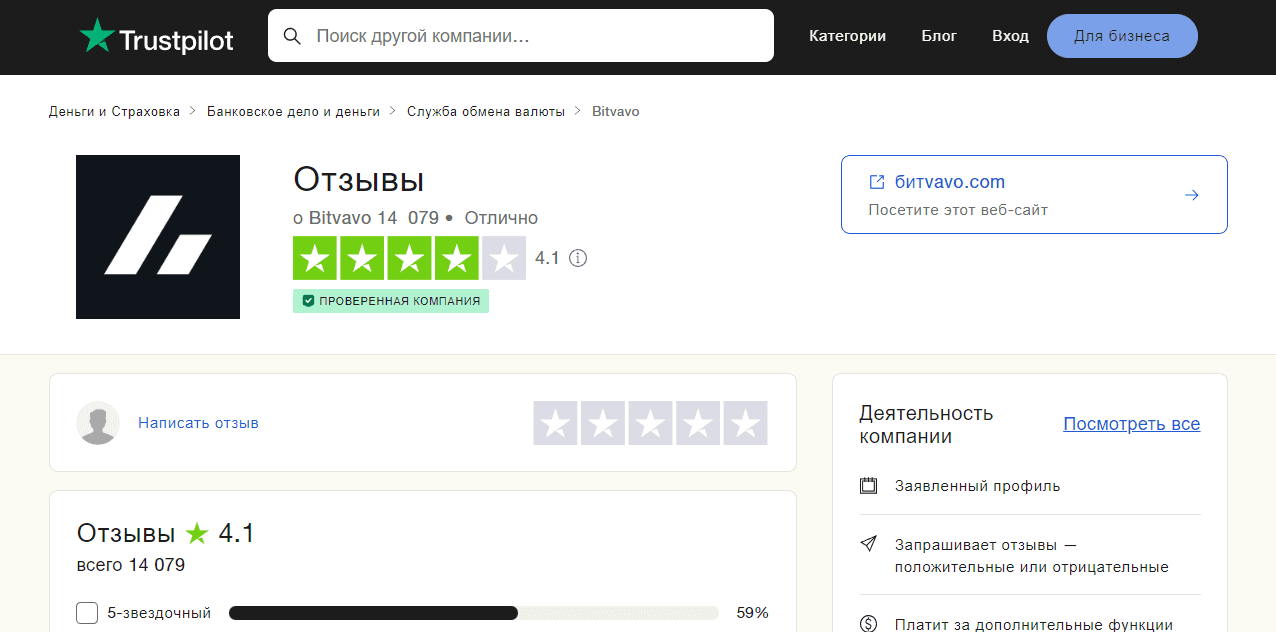Select the first empty rating star

coord(555,423)
